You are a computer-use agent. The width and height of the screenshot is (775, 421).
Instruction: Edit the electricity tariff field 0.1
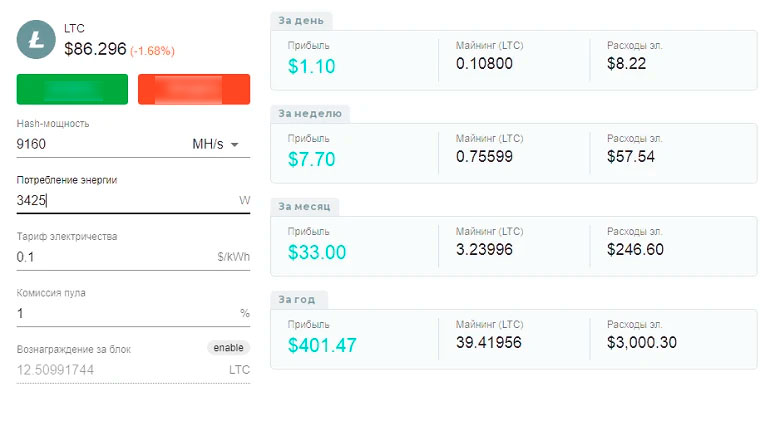click(x=110, y=257)
